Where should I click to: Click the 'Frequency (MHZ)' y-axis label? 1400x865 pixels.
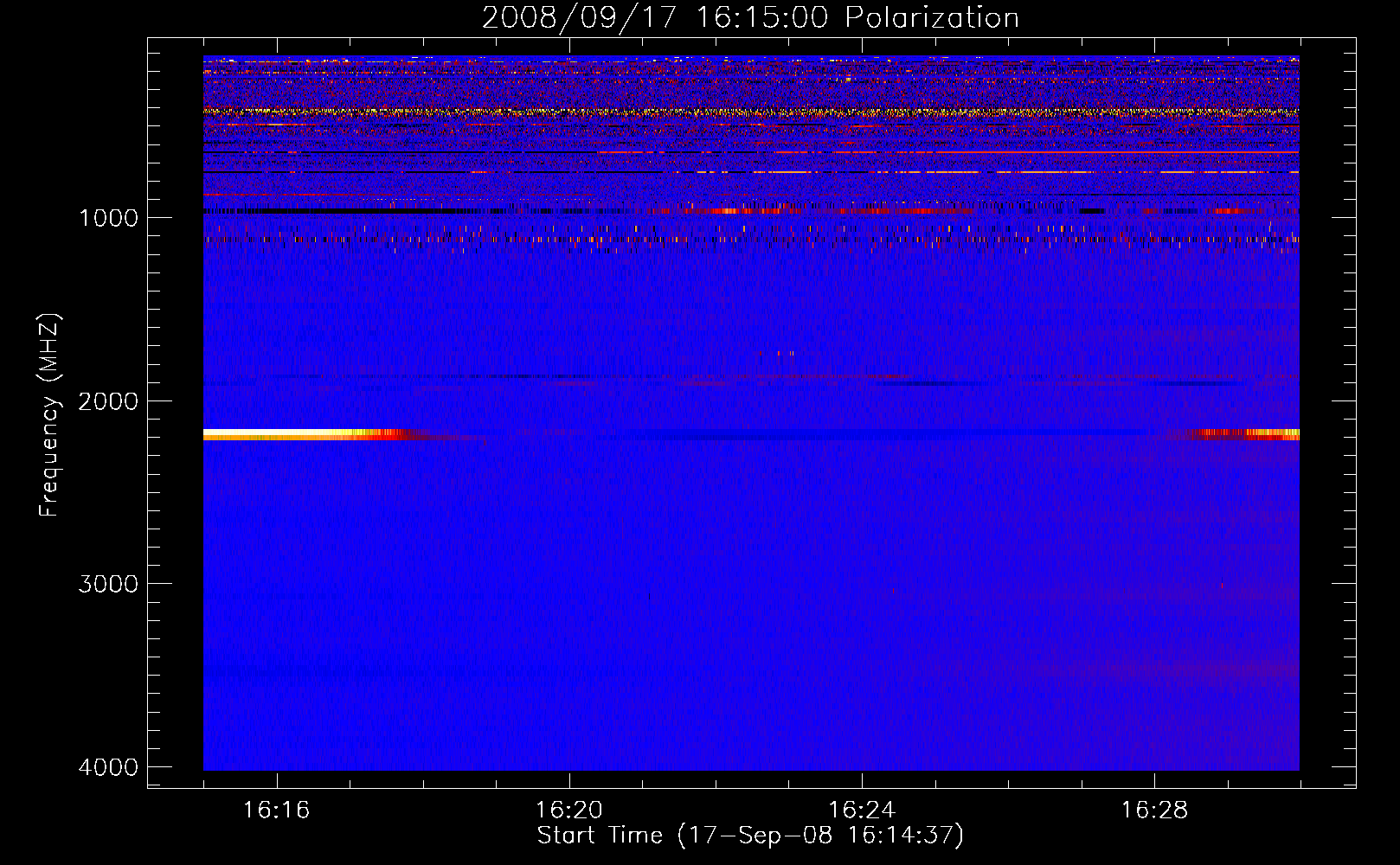(x=49, y=415)
